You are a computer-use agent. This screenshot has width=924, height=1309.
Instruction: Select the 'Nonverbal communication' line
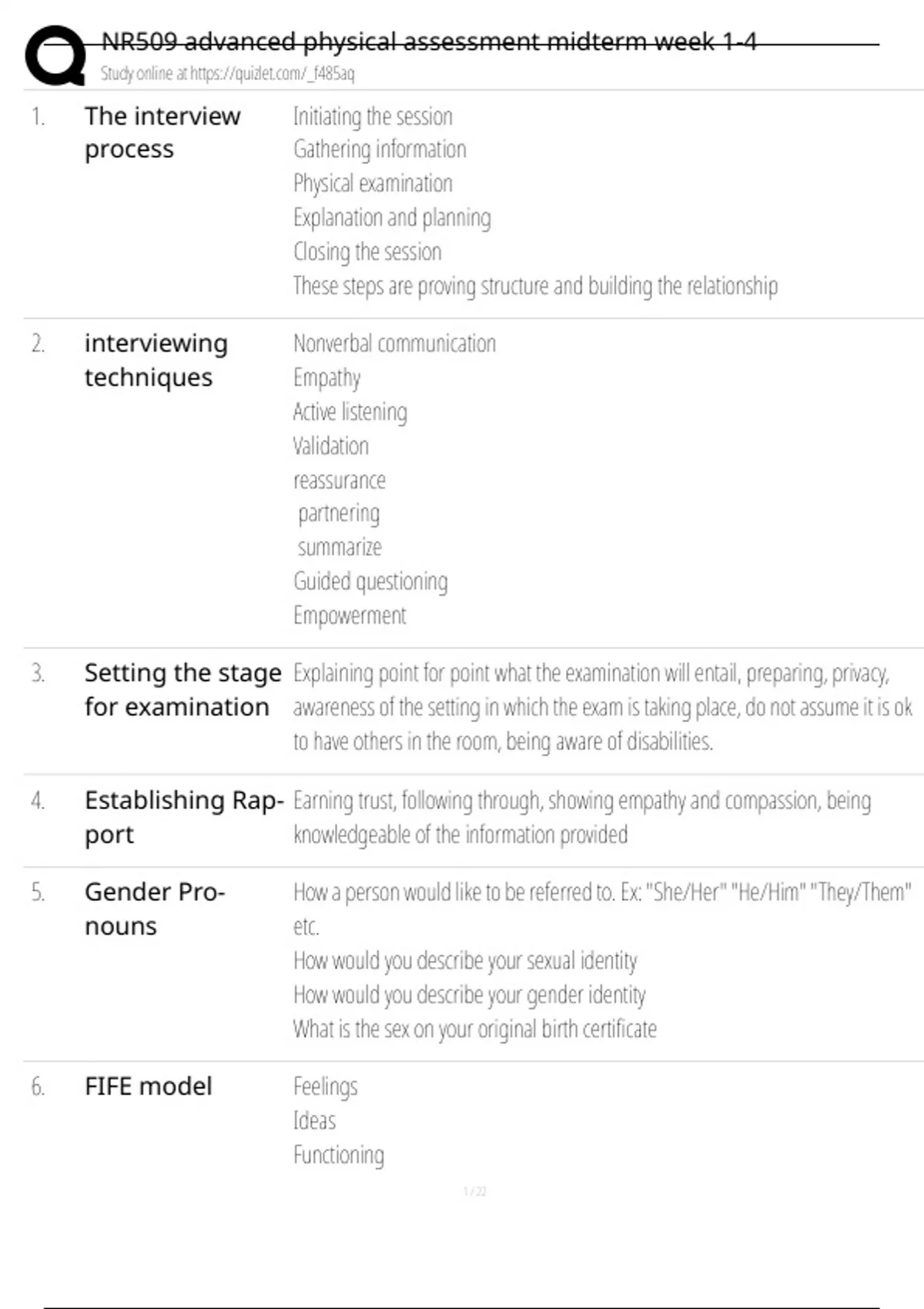394,343
